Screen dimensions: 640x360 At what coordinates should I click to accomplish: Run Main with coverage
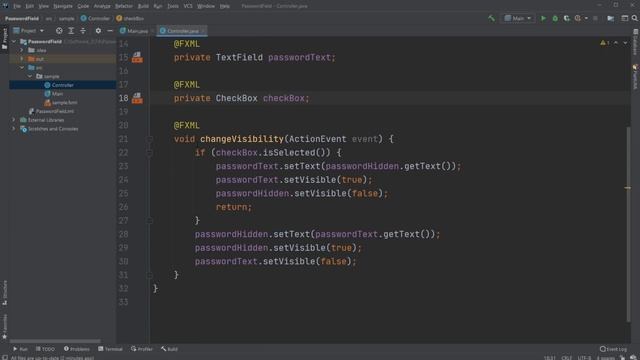tap(567, 18)
